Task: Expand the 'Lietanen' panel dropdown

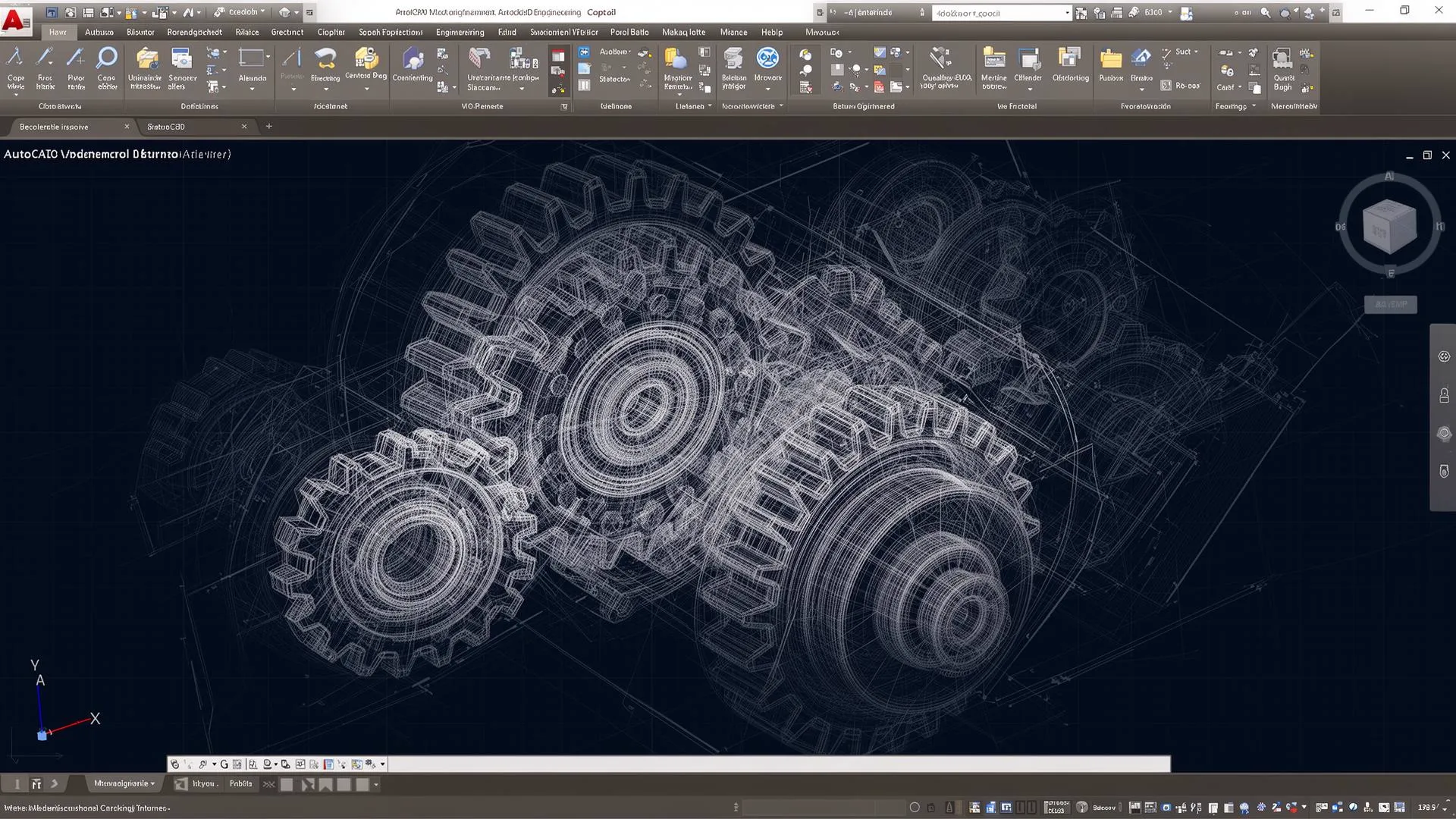Action: tap(694, 106)
